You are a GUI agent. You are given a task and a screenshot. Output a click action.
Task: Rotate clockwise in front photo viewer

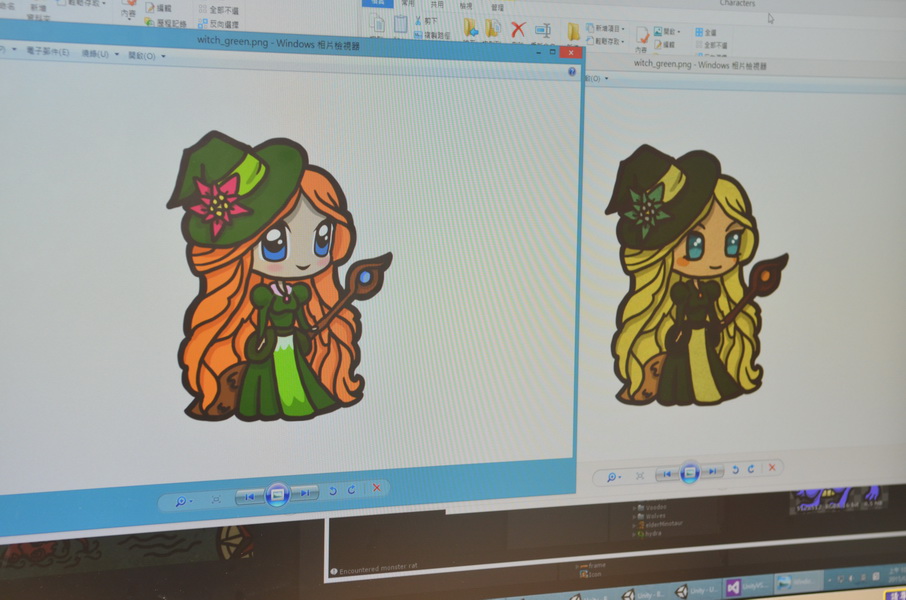(x=352, y=489)
